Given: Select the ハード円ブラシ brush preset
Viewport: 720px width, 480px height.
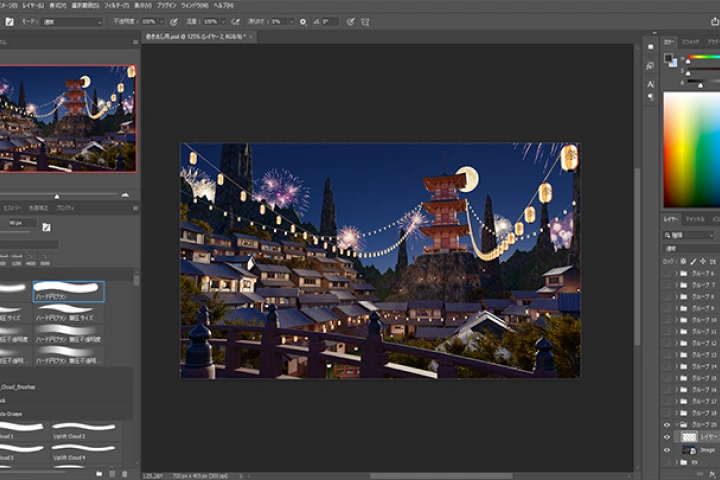Looking at the screenshot, I should click(68, 291).
